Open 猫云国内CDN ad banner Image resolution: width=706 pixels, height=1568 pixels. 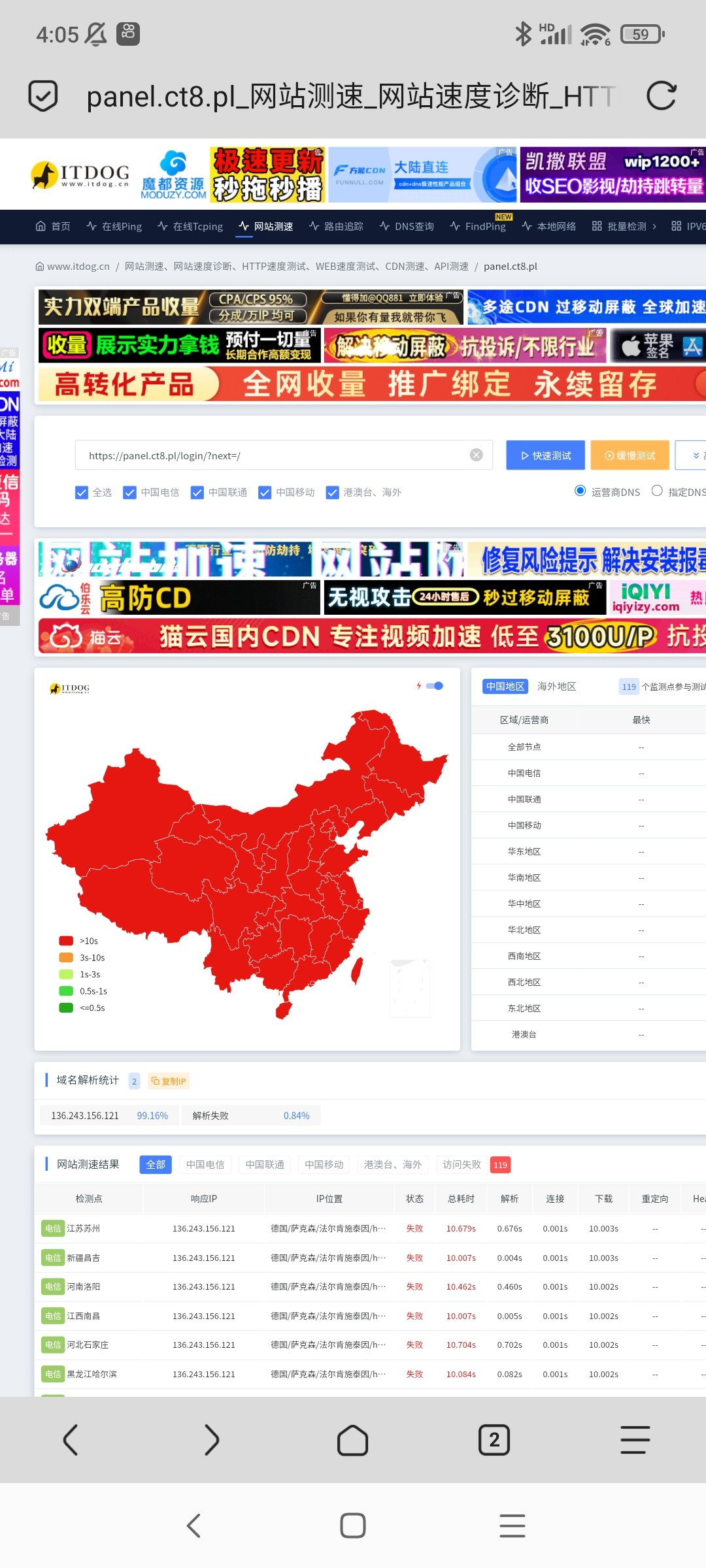372,636
